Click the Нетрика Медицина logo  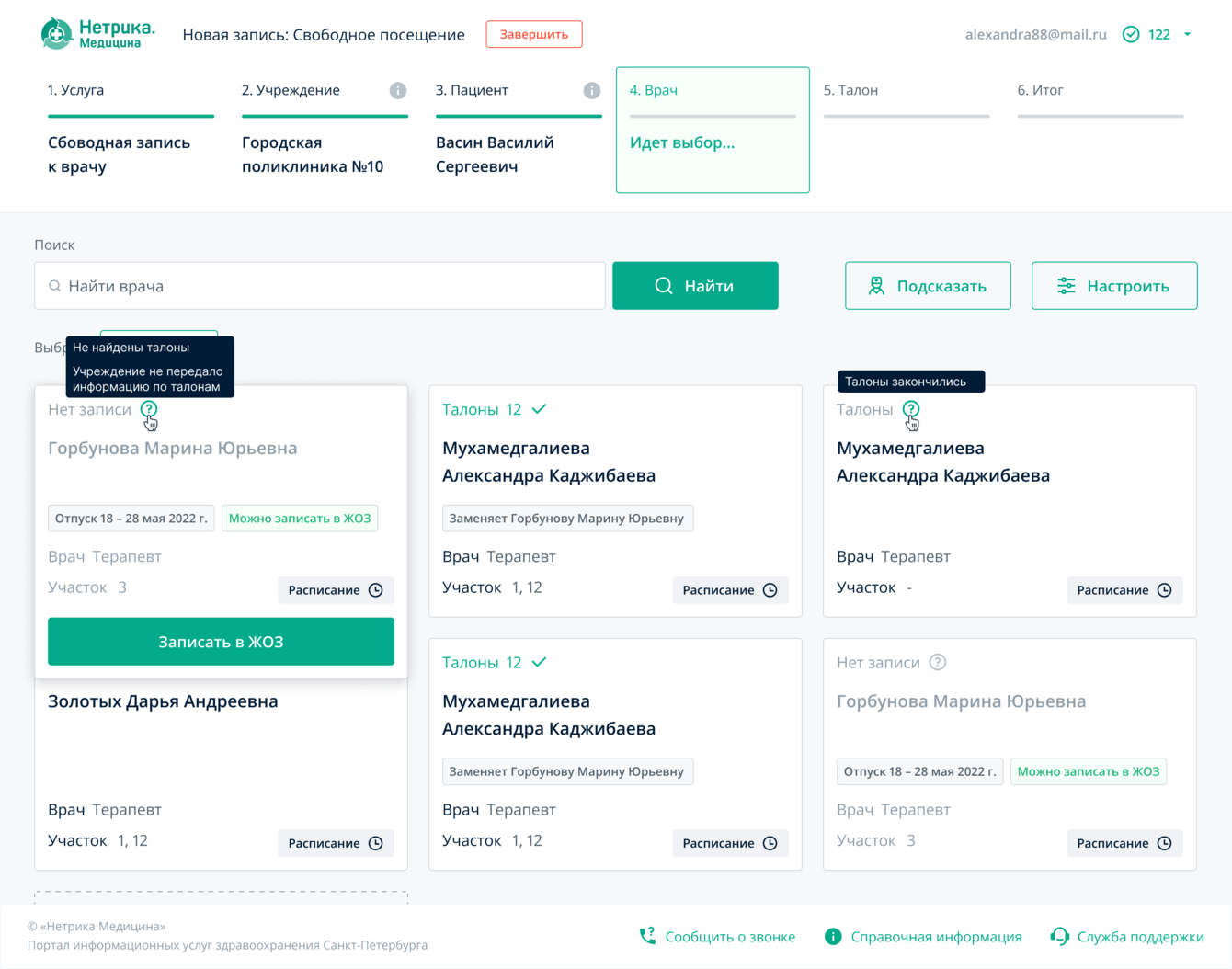point(98,34)
